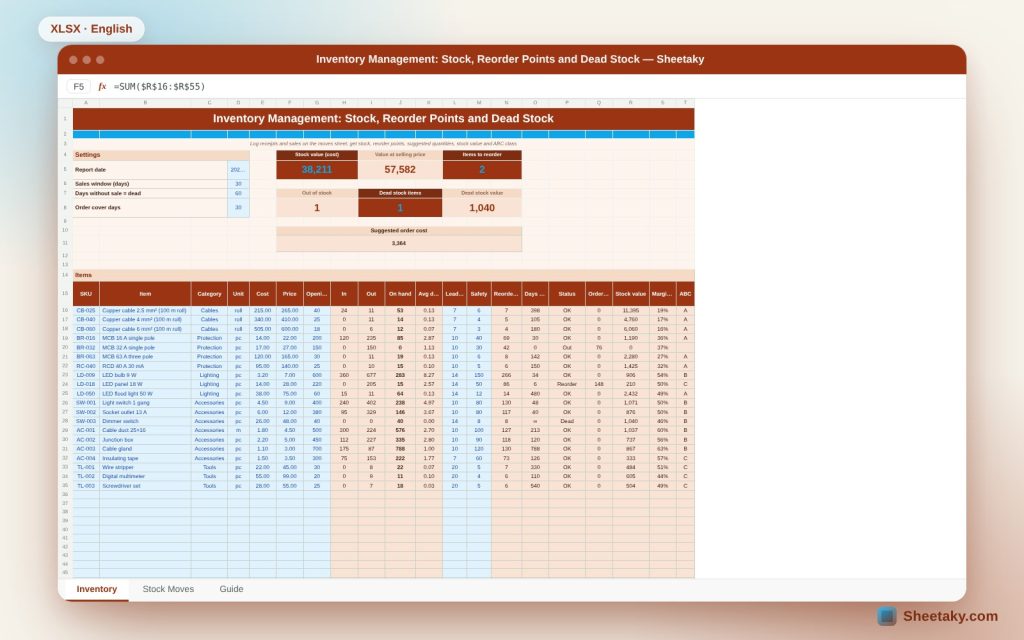Click the Sheetaky.com logo link
This screenshot has height=640, width=1024.
point(938,616)
